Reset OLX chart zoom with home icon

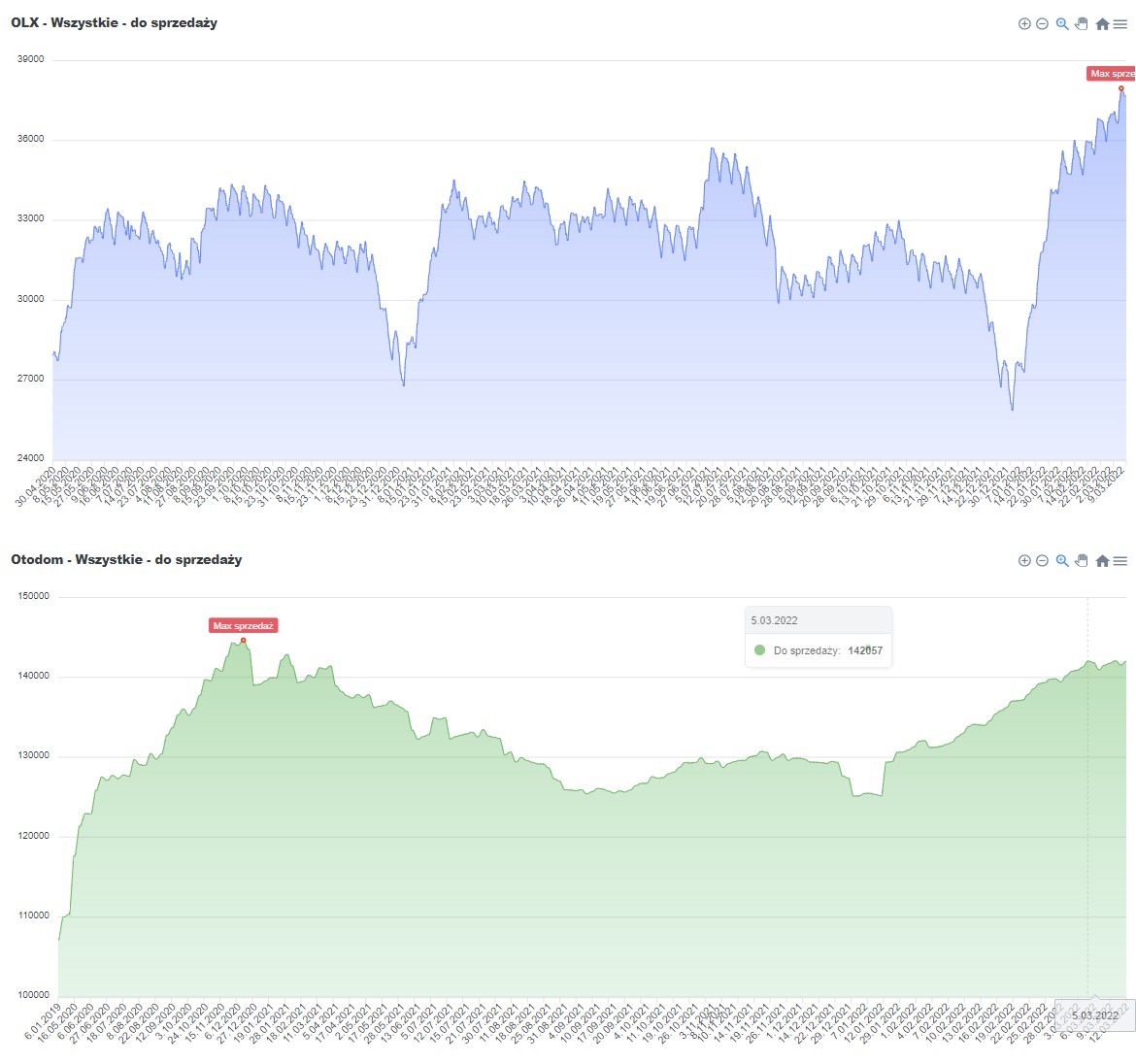pyautogui.click(x=1102, y=24)
